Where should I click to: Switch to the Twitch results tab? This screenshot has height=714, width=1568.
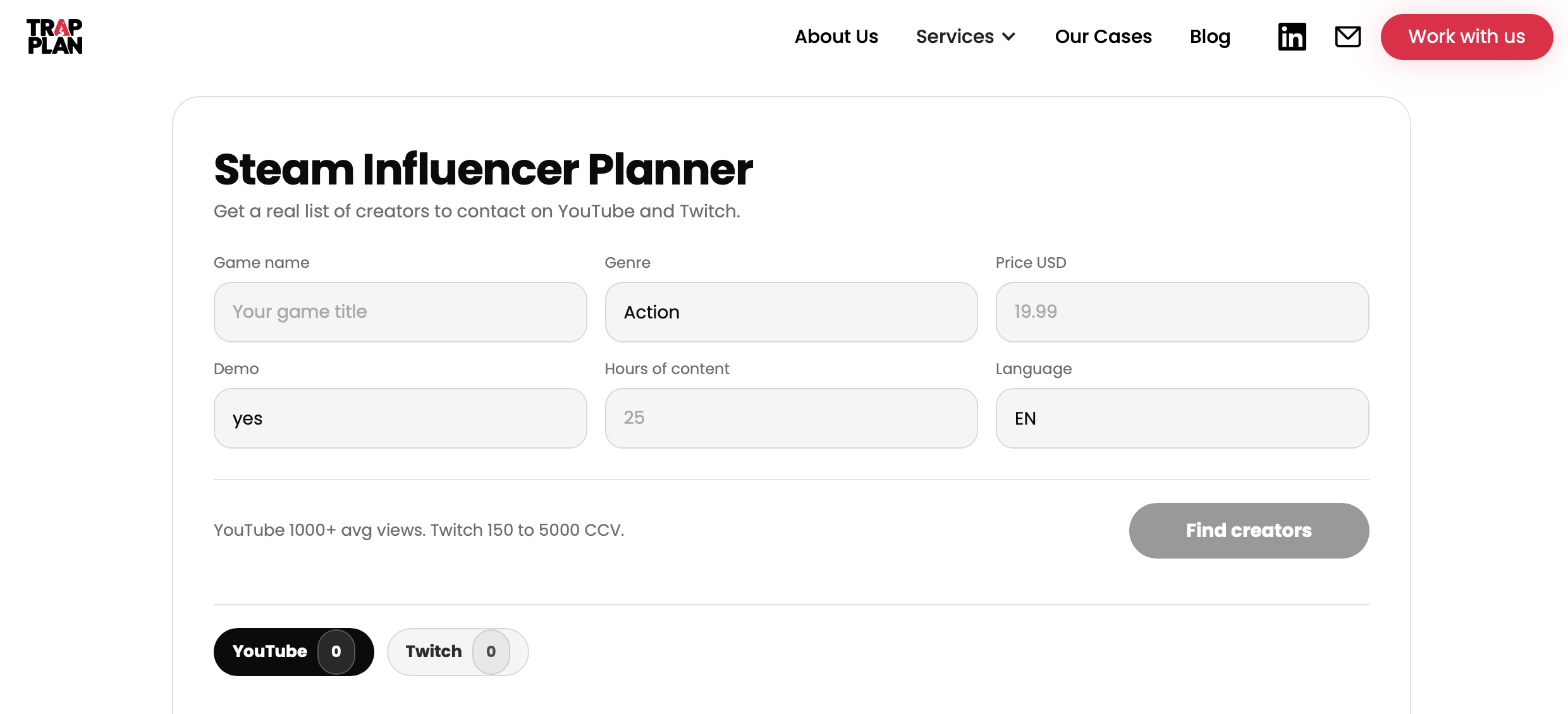(x=443, y=651)
